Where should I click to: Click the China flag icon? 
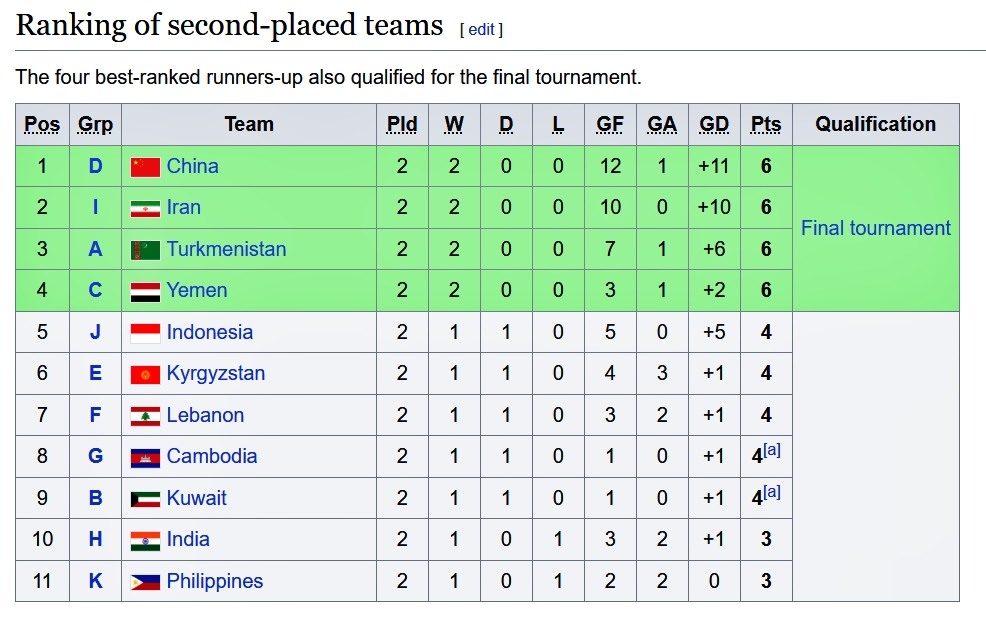(145, 167)
